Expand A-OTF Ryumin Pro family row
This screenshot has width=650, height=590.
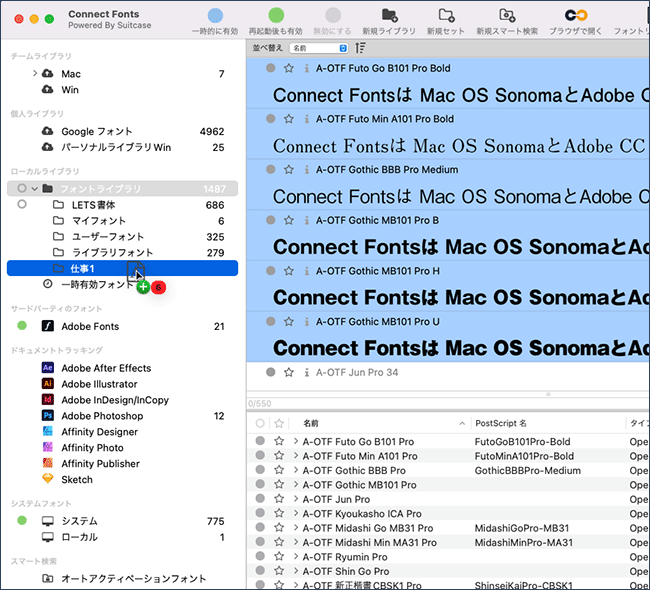(295, 557)
